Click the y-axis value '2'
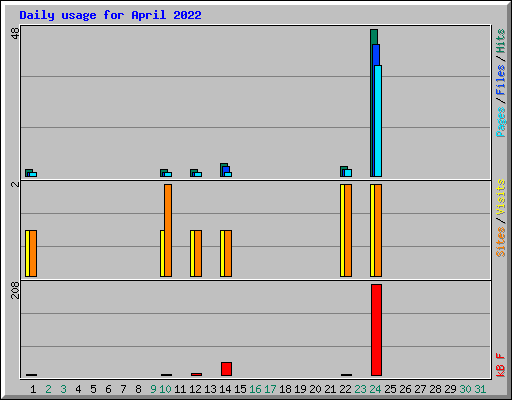Image resolution: width=512 pixels, height=400 pixels. click(x=15, y=184)
